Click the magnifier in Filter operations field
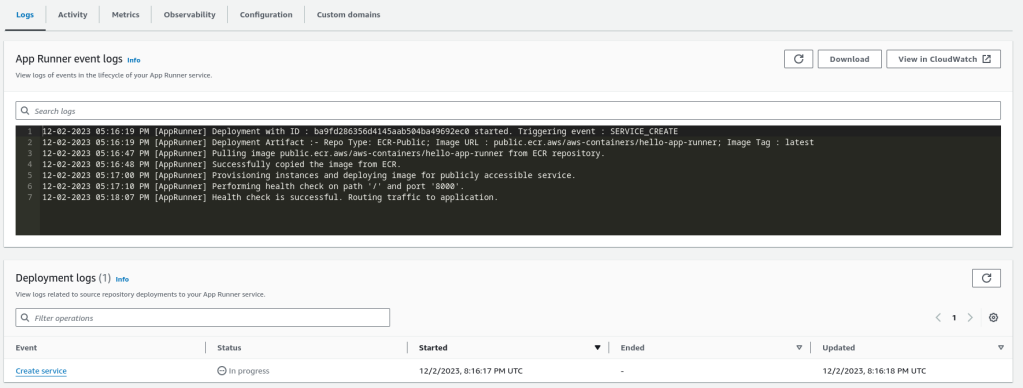This screenshot has height=388, width=1023. 25,318
